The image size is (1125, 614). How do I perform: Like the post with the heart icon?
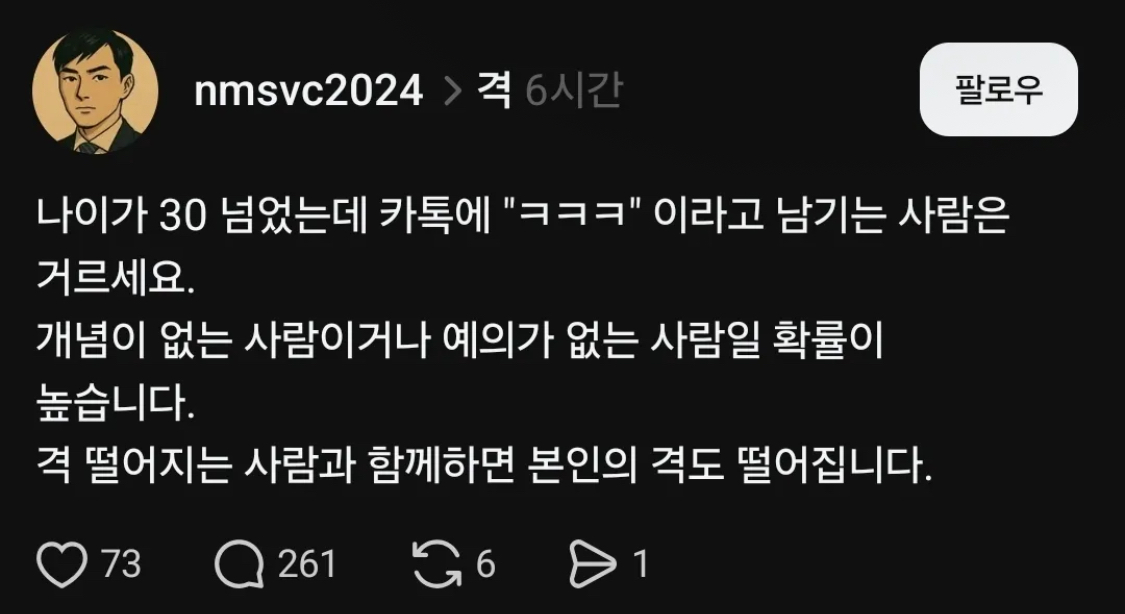pos(62,564)
